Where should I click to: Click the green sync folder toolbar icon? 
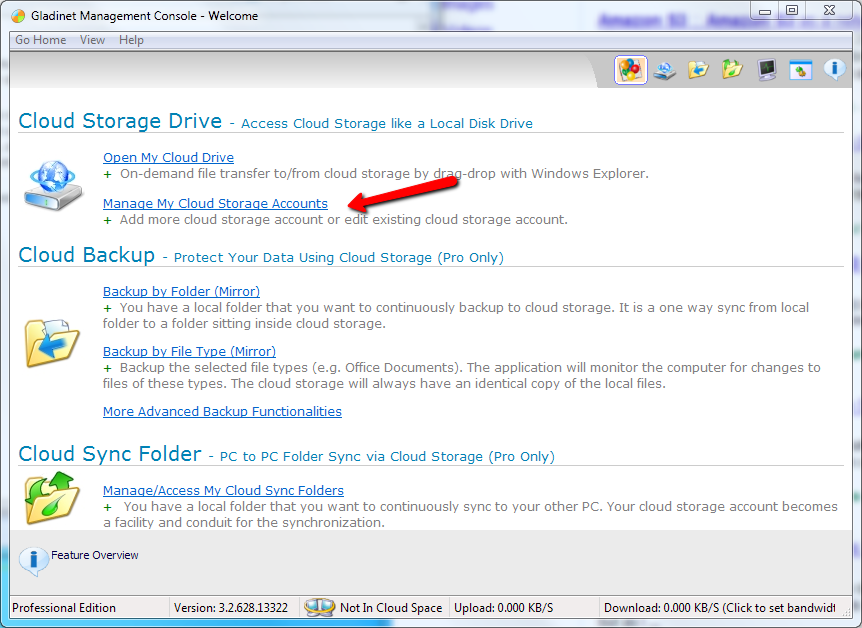pos(732,70)
